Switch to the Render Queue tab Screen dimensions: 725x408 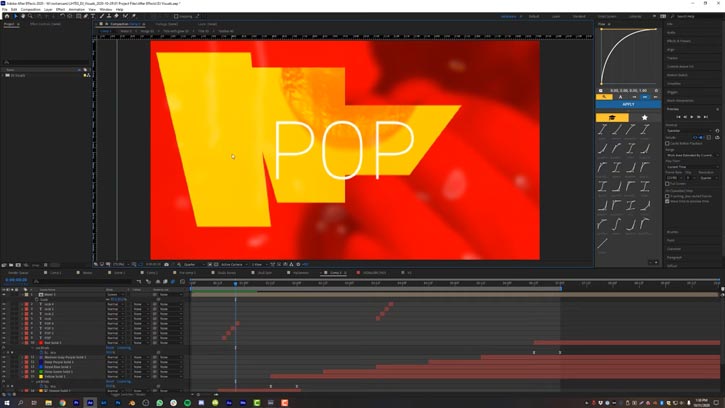point(18,273)
